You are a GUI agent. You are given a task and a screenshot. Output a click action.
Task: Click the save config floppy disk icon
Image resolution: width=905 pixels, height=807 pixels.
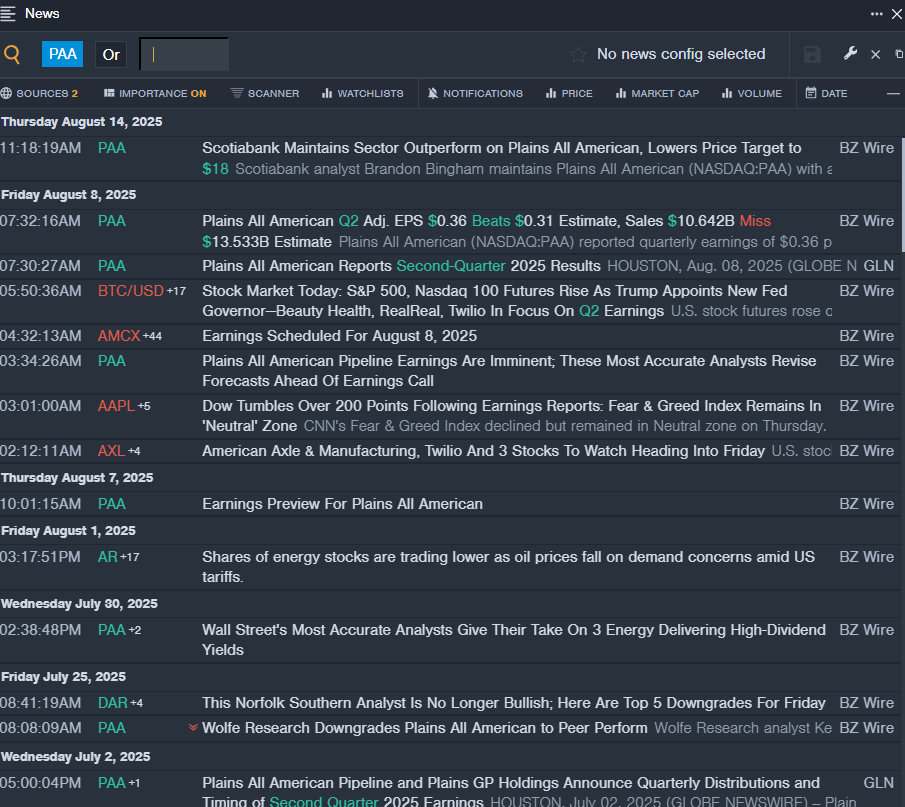(812, 54)
